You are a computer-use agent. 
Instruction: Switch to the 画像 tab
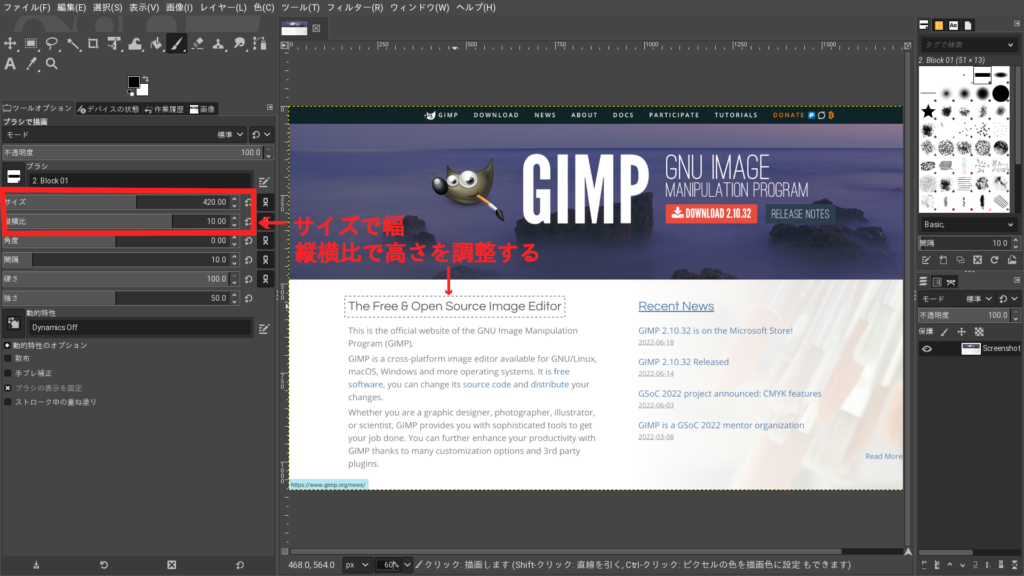[x=202, y=109]
